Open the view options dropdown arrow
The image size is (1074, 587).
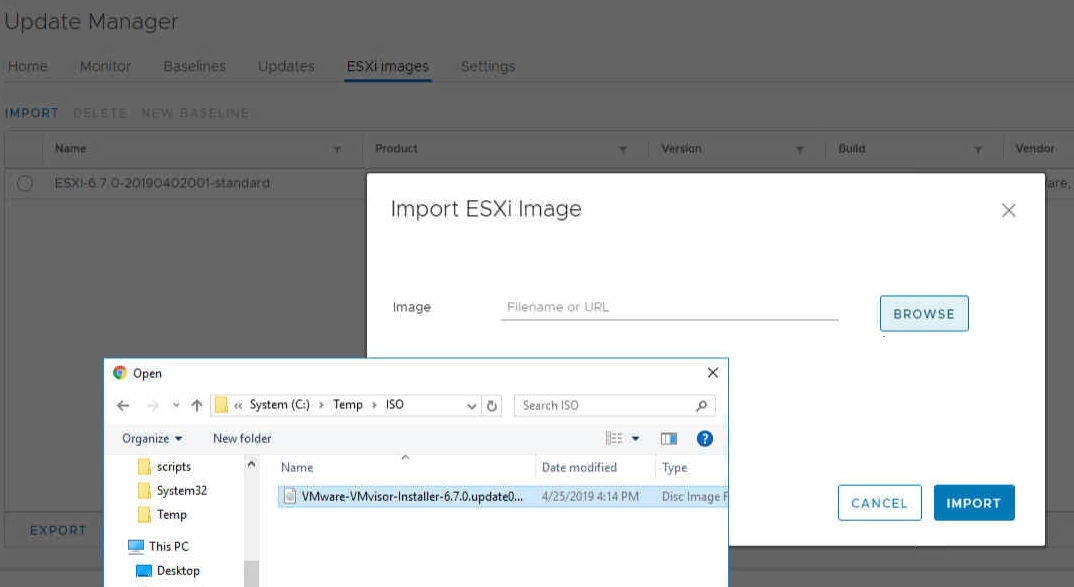(x=635, y=438)
